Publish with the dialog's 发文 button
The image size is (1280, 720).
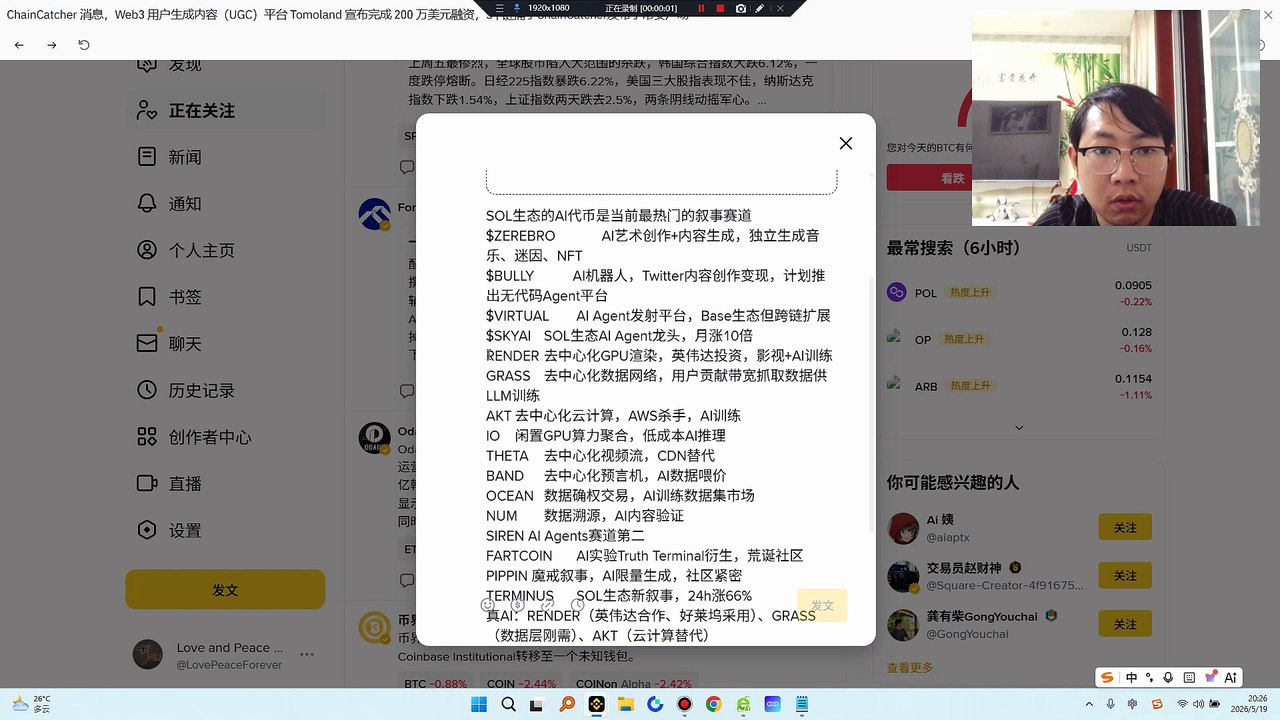[x=822, y=605]
